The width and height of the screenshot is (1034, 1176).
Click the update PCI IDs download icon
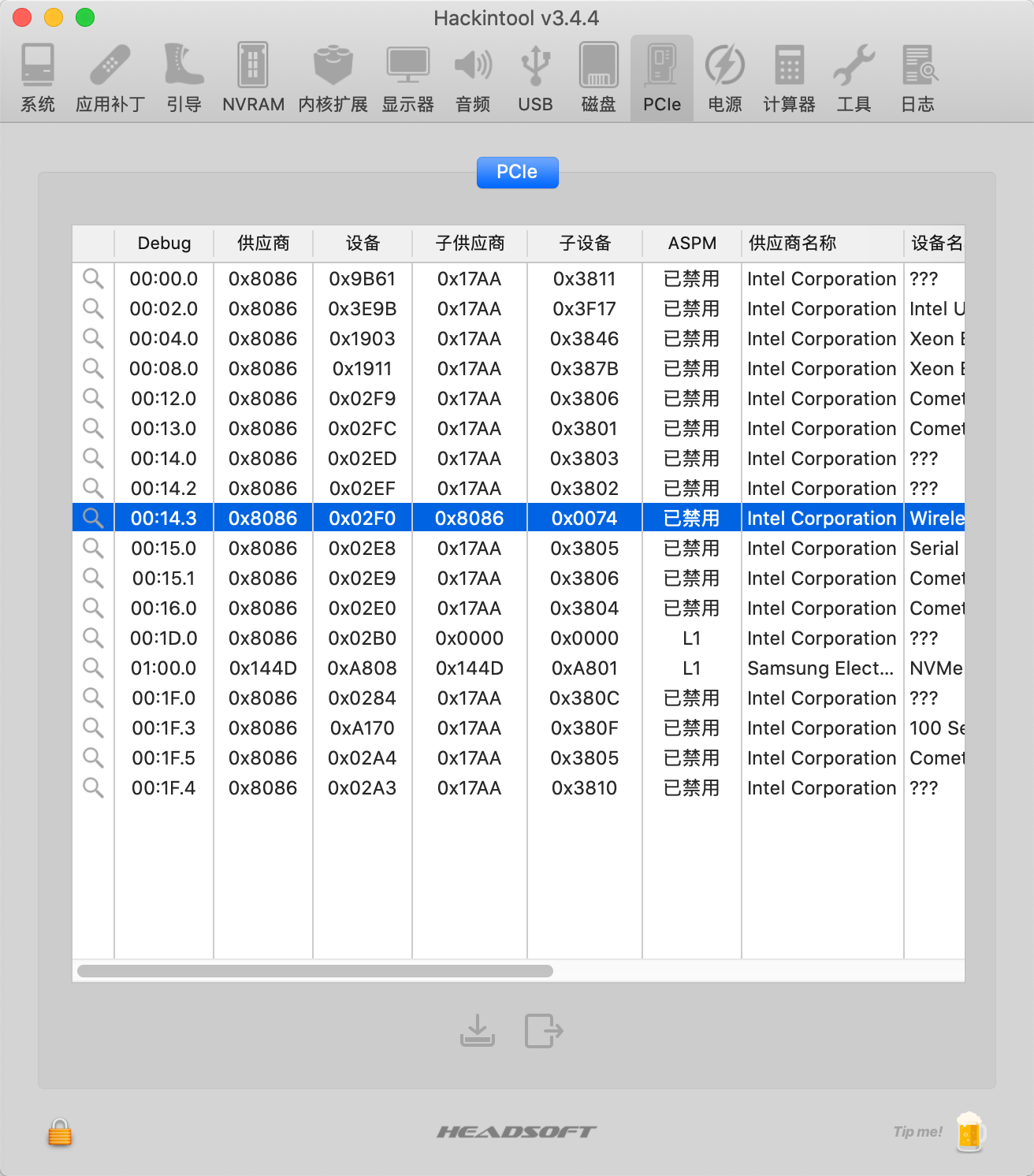click(478, 1030)
